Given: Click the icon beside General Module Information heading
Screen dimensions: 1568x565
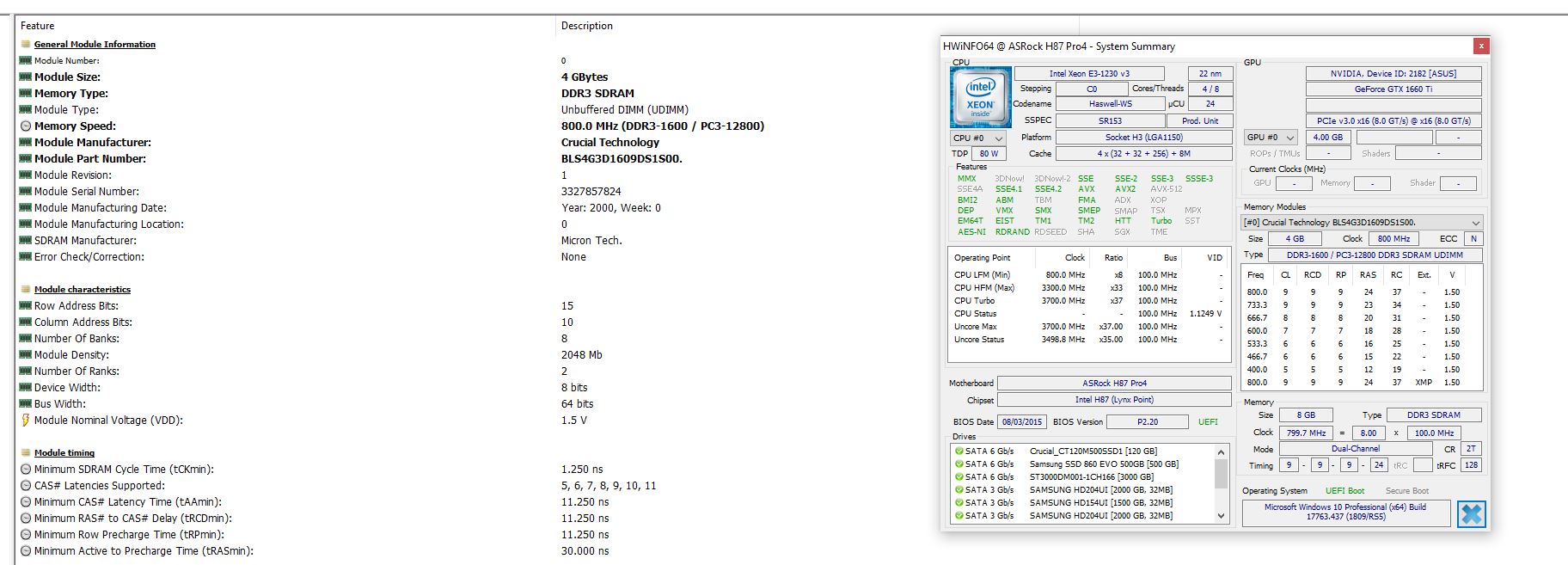Looking at the screenshot, I should (25, 44).
